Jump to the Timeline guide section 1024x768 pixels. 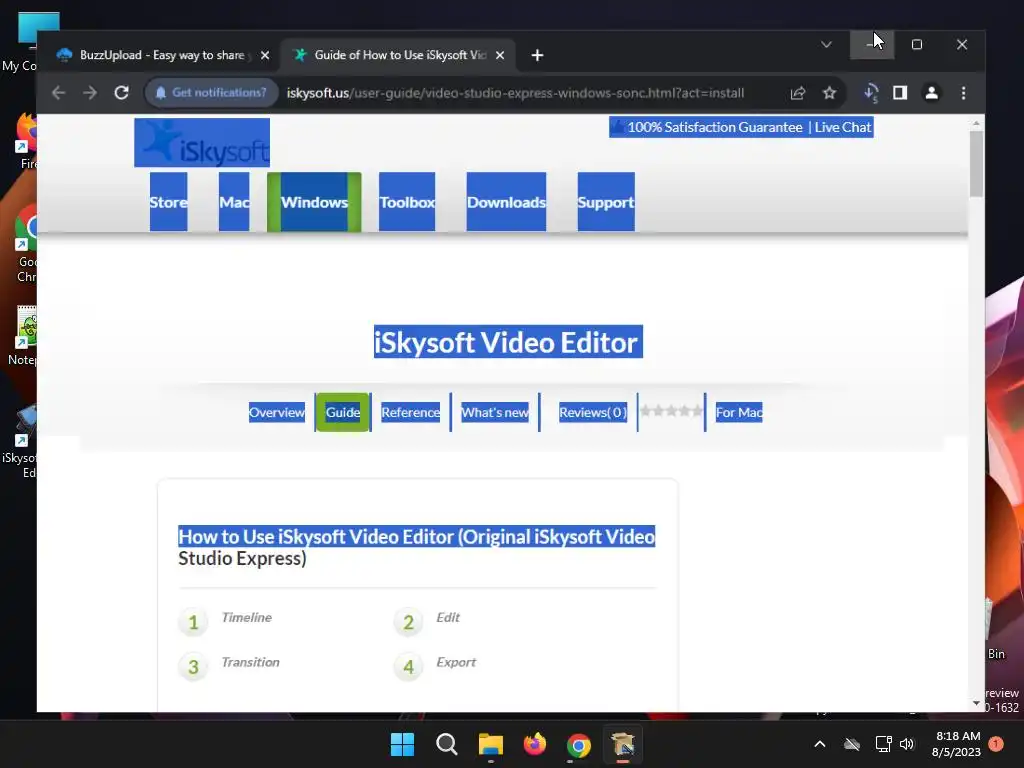[x=246, y=617]
